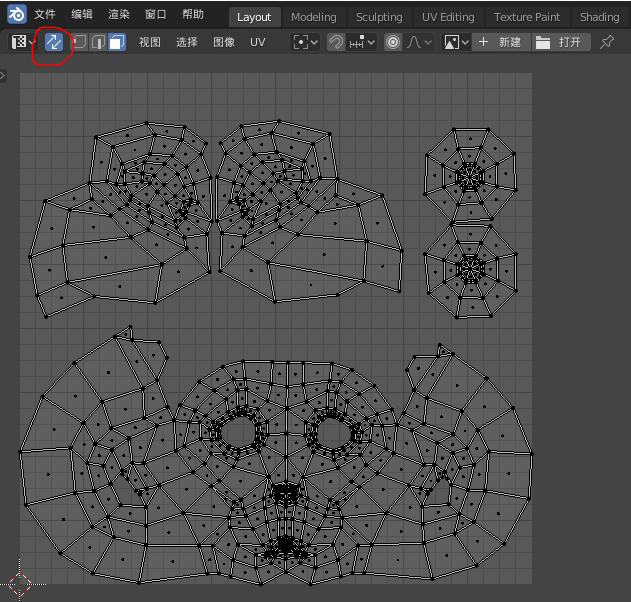
Task: Open the 选择 menu
Action: 187,42
